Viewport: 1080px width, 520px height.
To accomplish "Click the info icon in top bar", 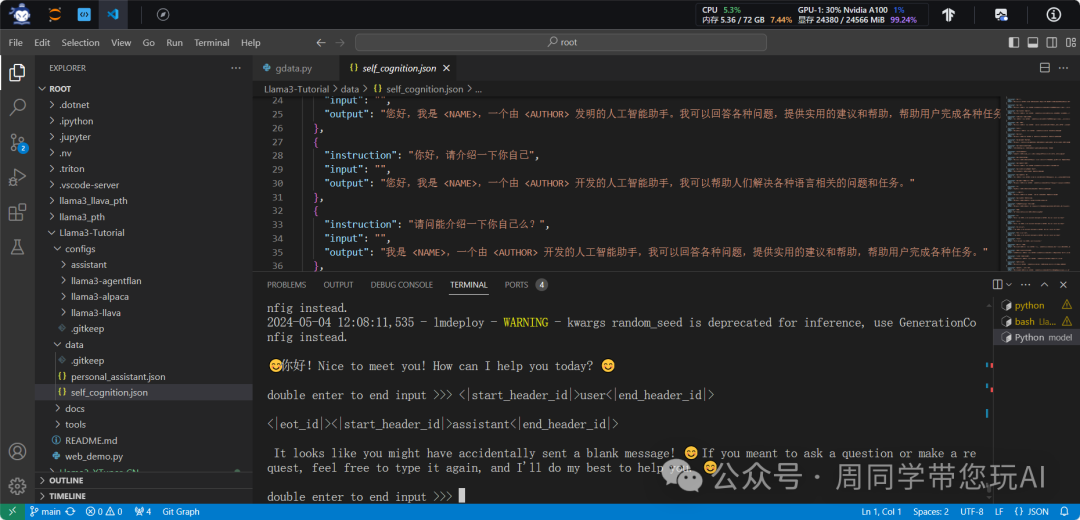I will point(1054,14).
